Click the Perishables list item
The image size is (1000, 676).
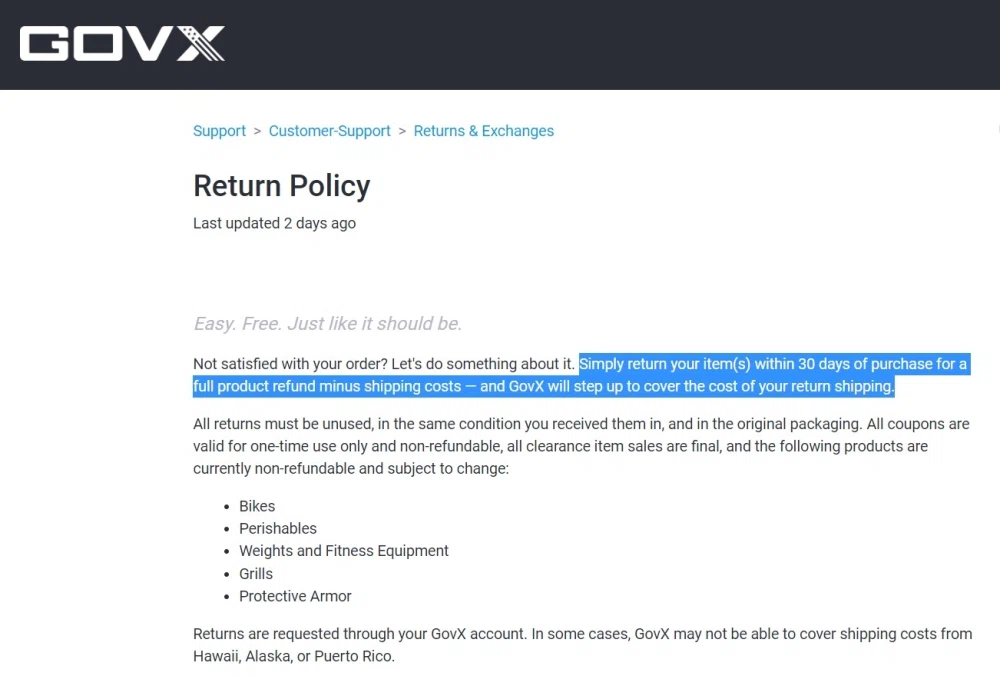(x=277, y=528)
